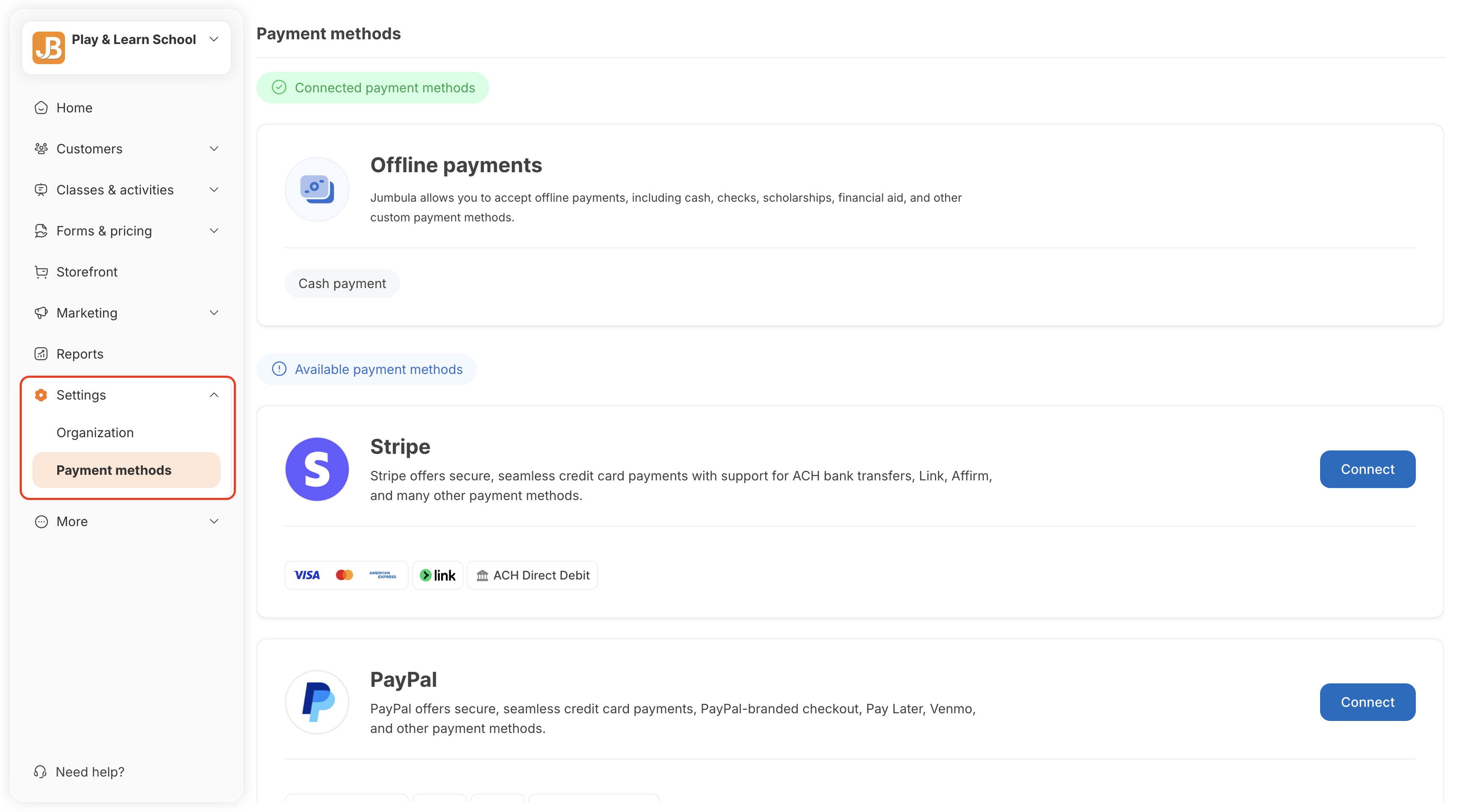Select Payment methods in sidebar
Image resolution: width=1462 pixels, height=812 pixels.
[114, 471]
